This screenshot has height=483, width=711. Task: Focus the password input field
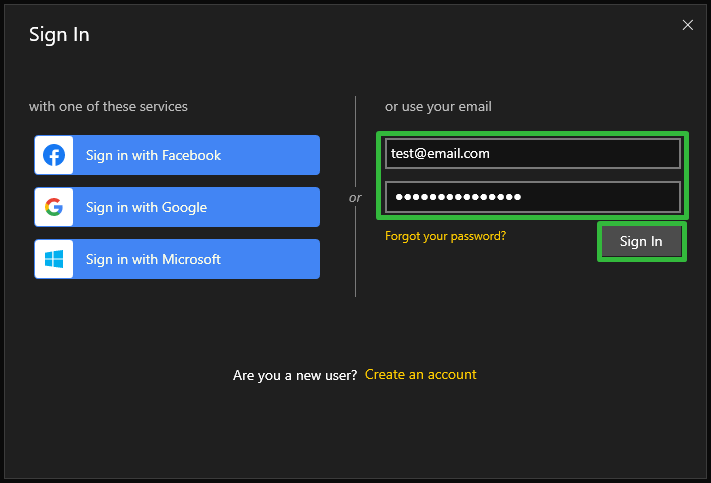pyautogui.click(x=533, y=197)
